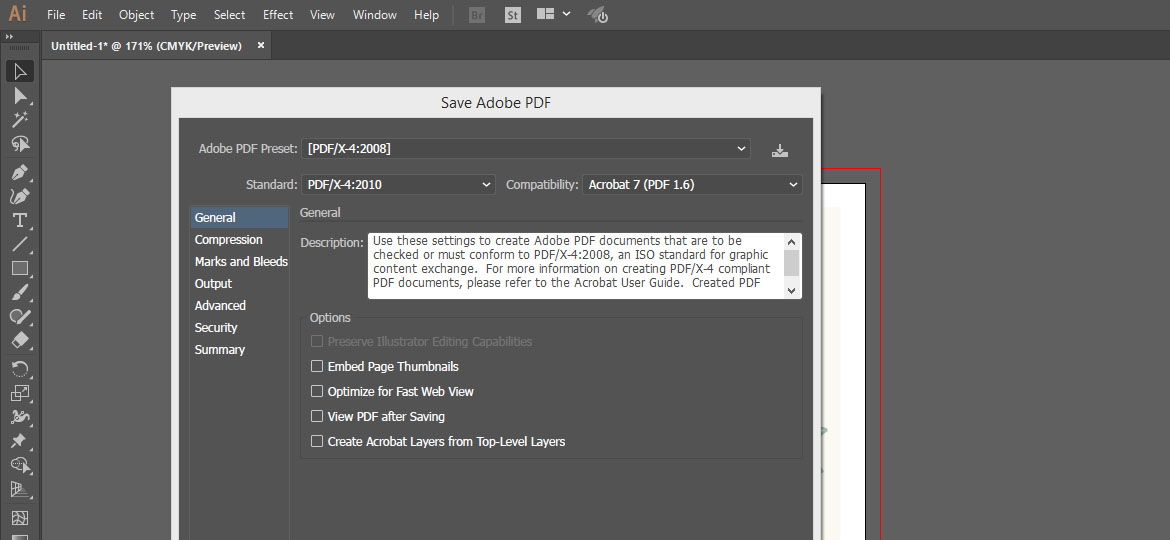Enable Embed Page Thumbnails checkbox
Viewport: 1170px width, 540px height.
[317, 366]
